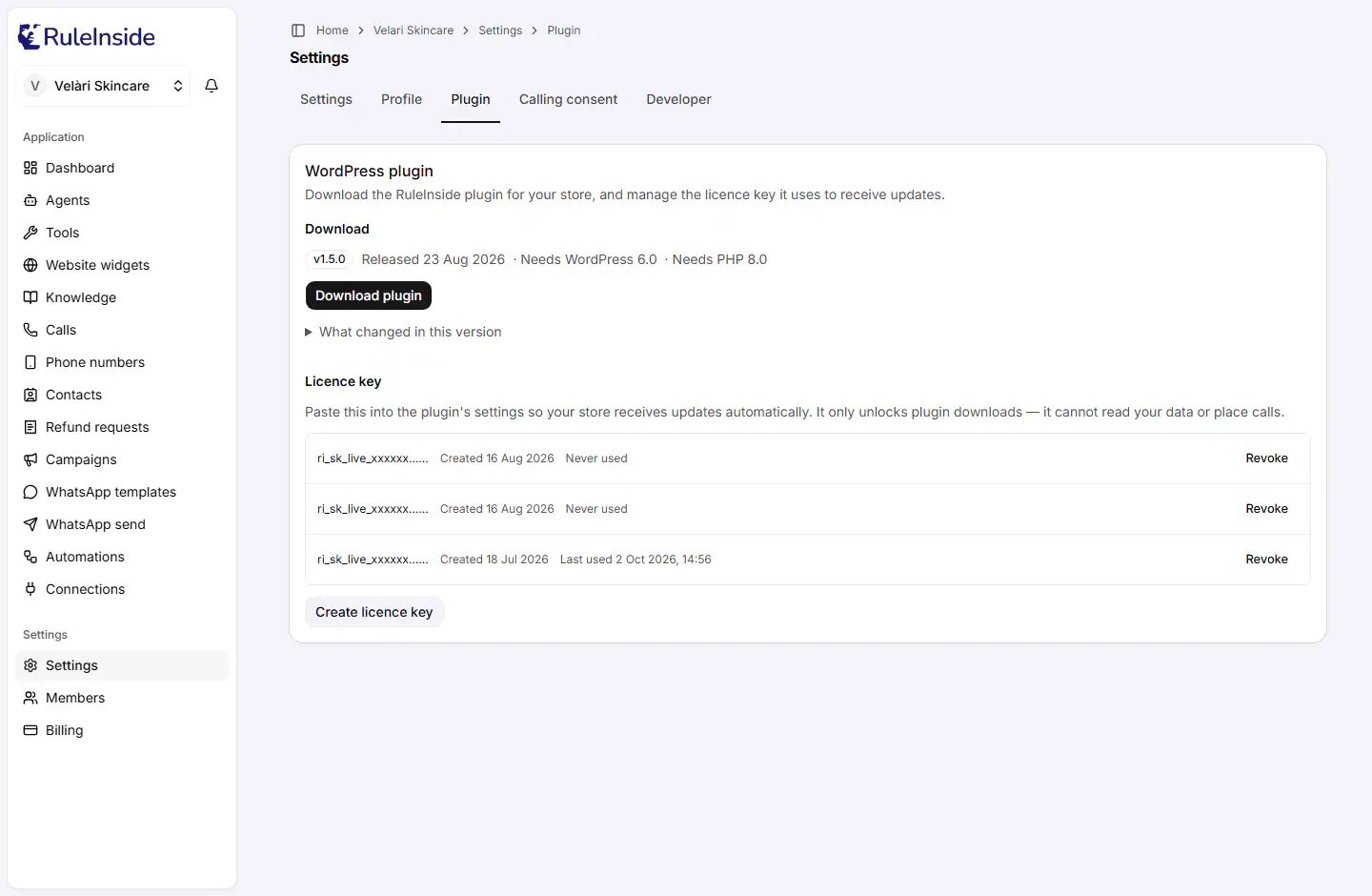Click the Needs WordPress 6.0 text
The image size is (1372, 896).
(x=589, y=259)
